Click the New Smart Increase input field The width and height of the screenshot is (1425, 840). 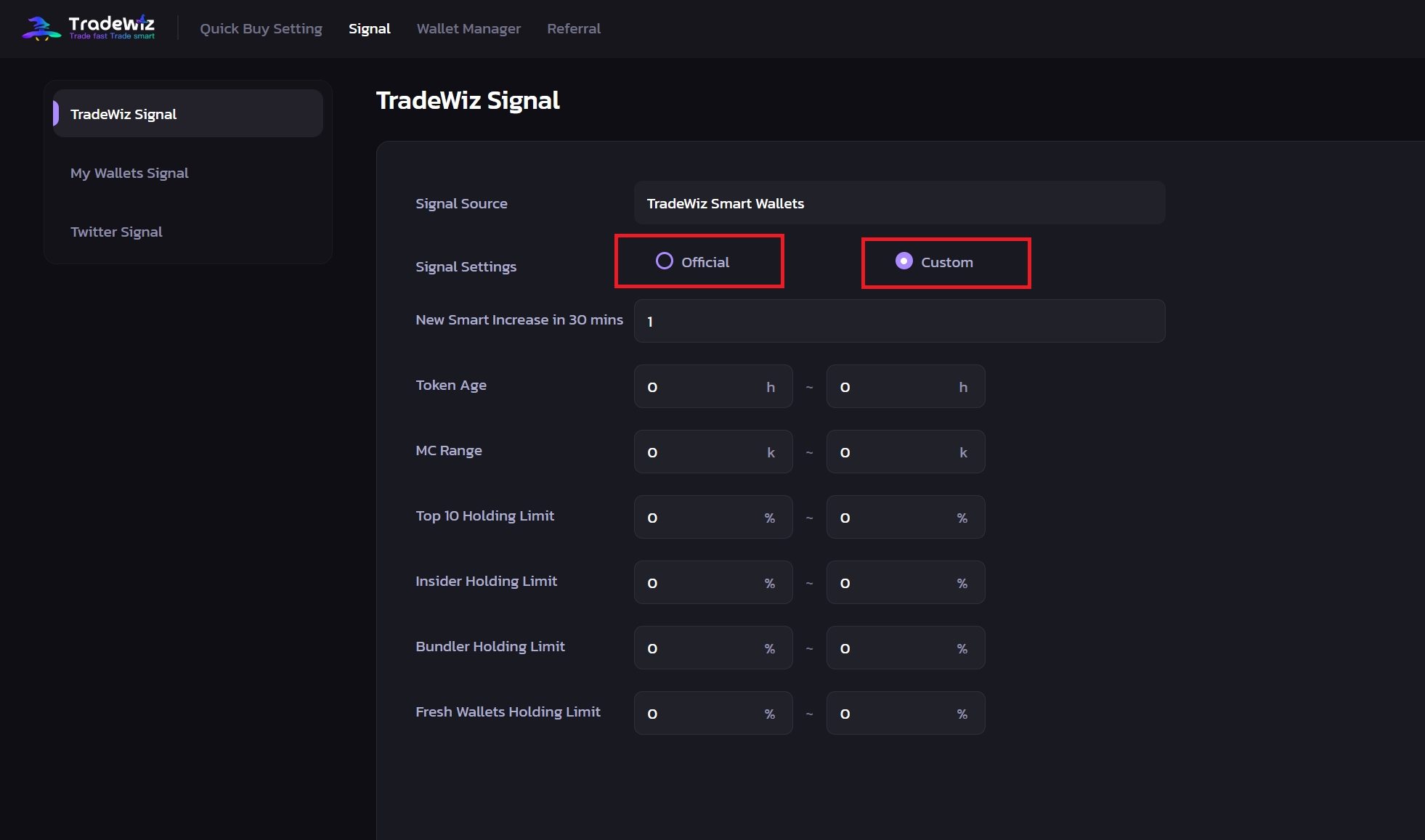pos(899,321)
